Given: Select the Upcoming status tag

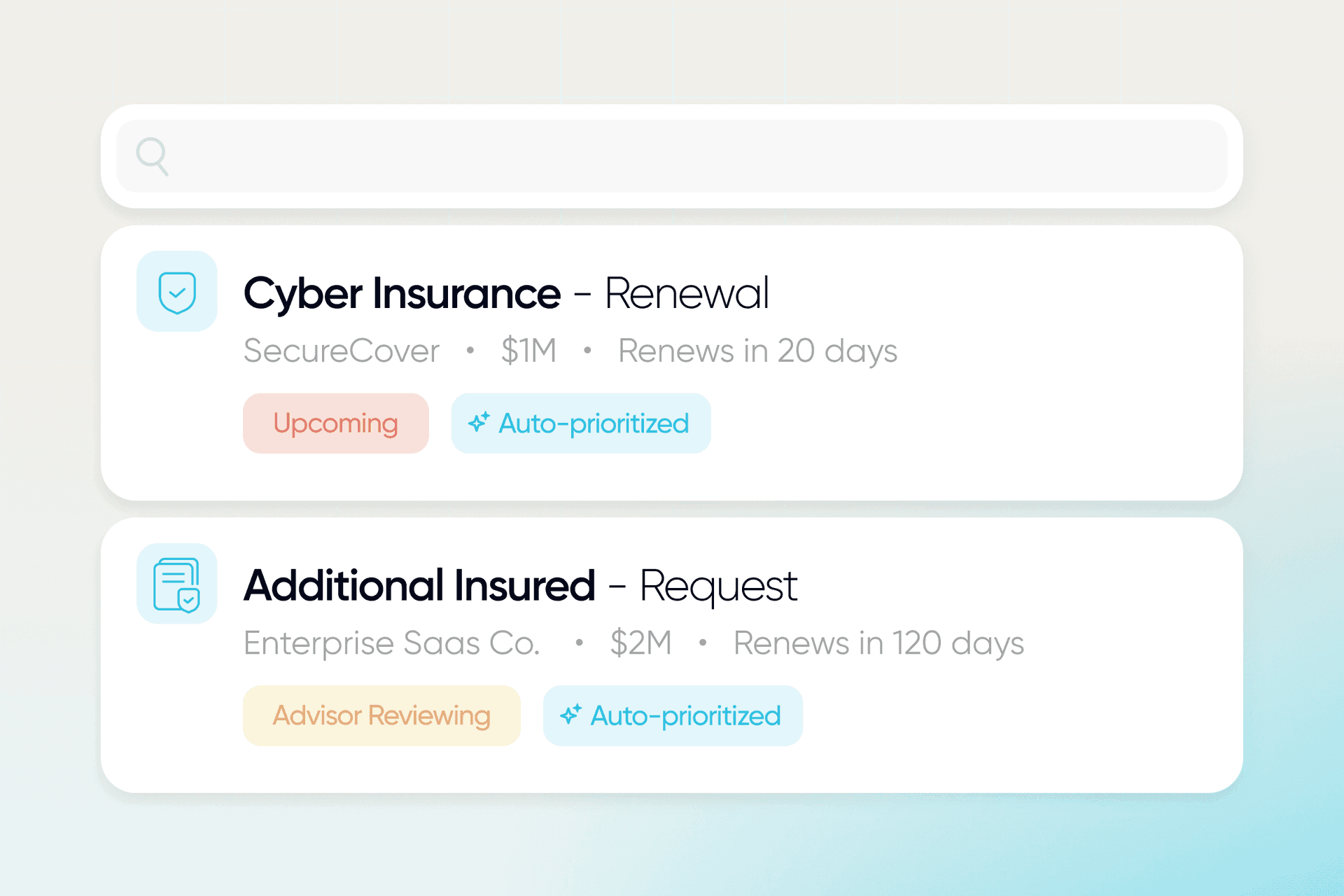Looking at the screenshot, I should tap(336, 423).
